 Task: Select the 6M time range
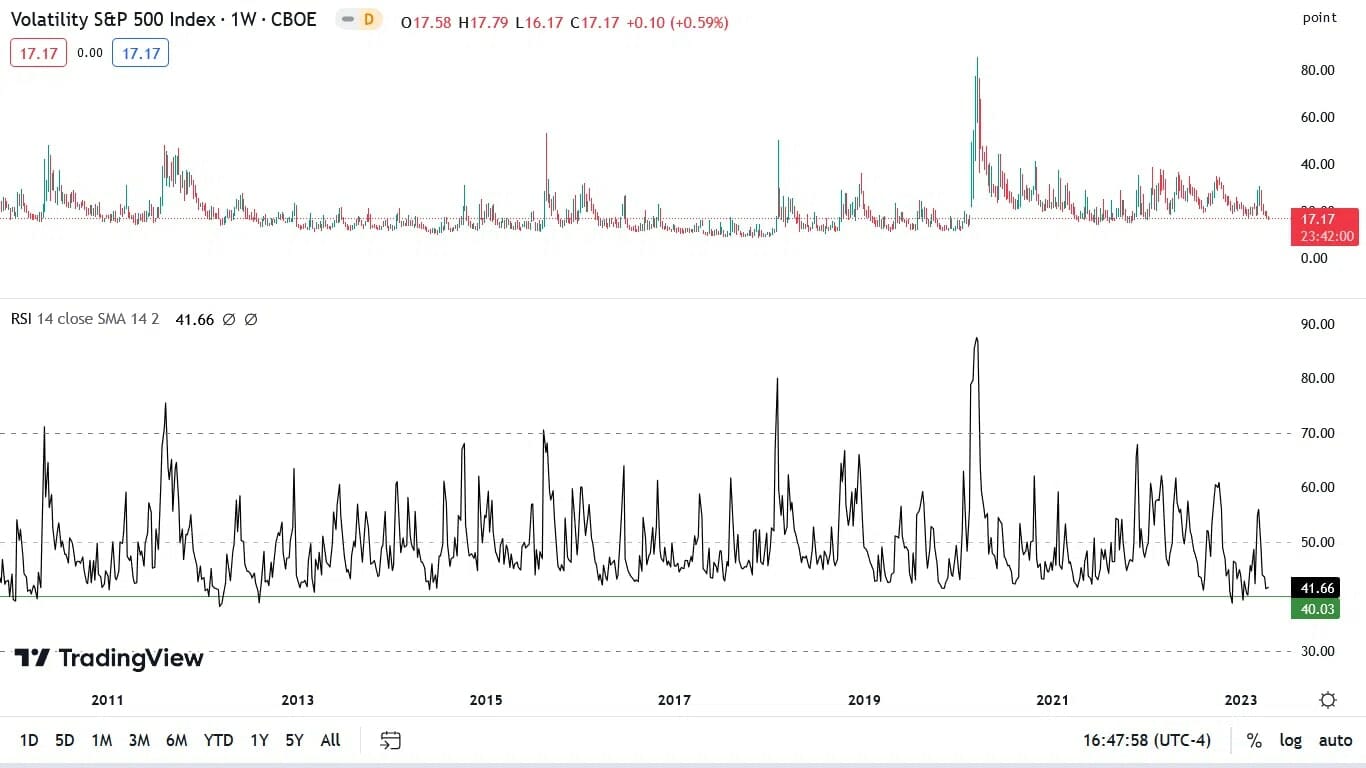tap(177, 741)
